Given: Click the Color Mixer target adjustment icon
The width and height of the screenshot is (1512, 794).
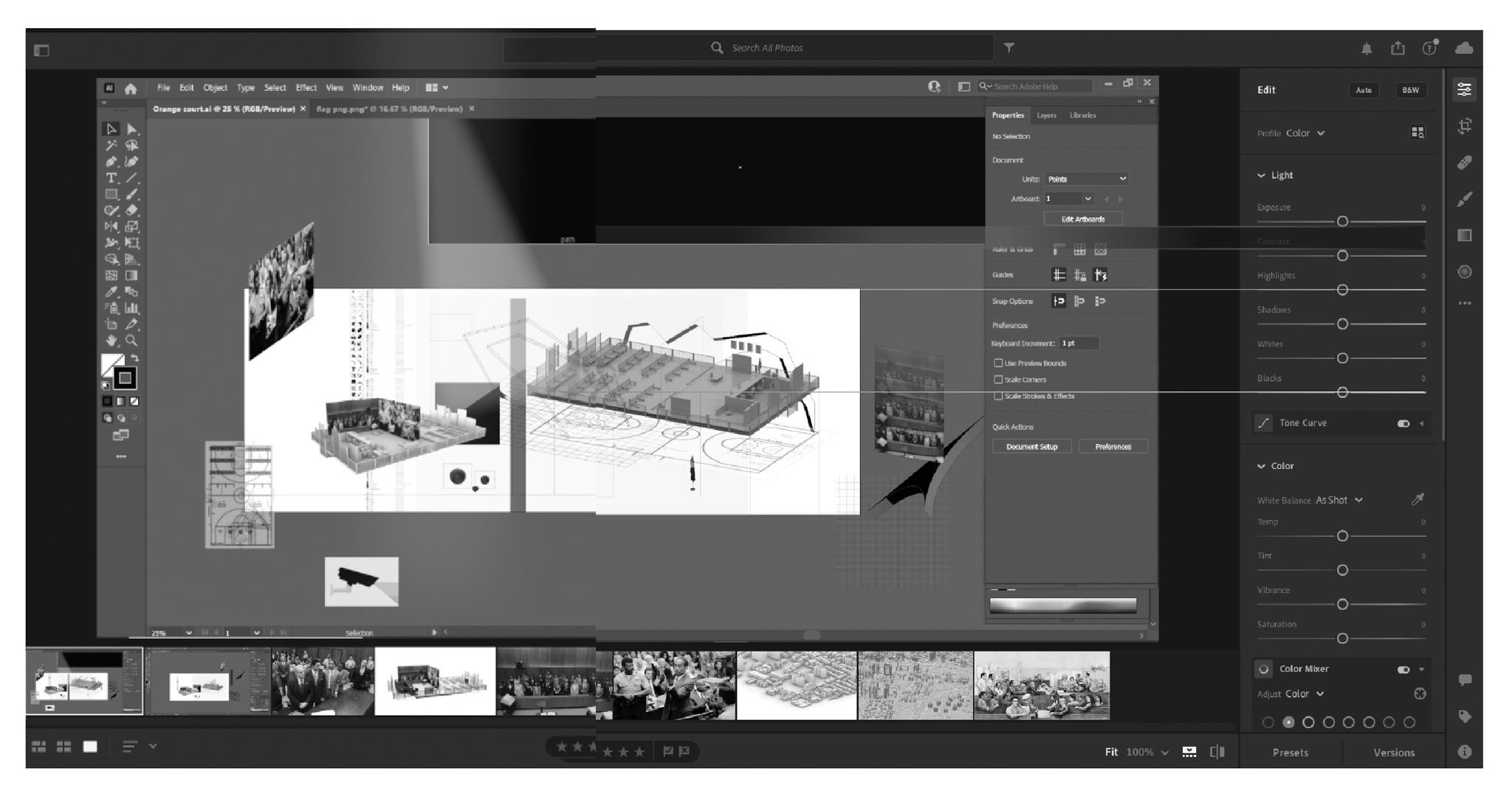Looking at the screenshot, I should (x=1419, y=694).
